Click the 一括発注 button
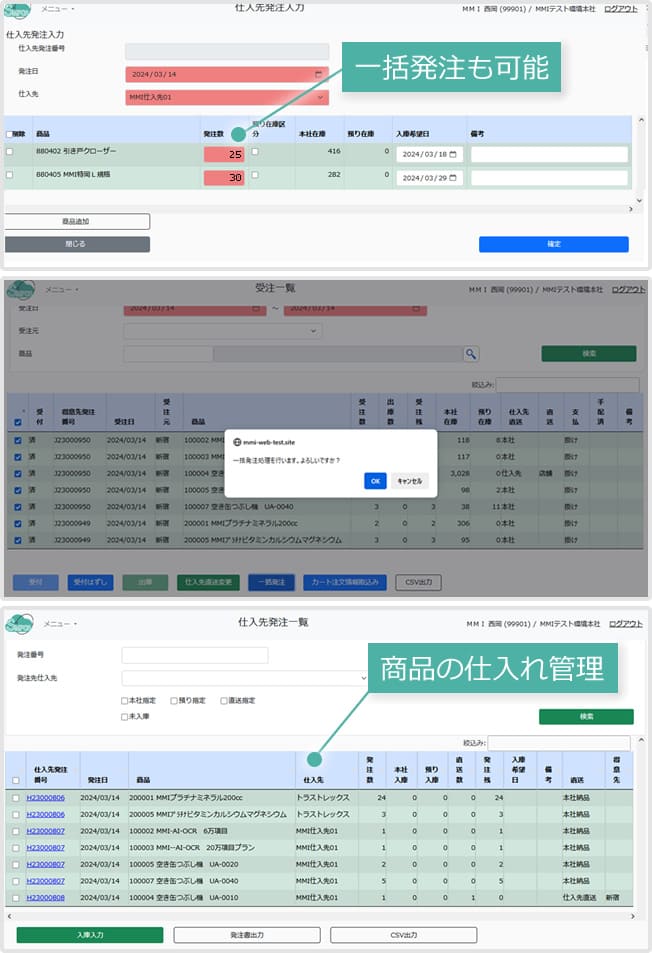 pos(271,582)
